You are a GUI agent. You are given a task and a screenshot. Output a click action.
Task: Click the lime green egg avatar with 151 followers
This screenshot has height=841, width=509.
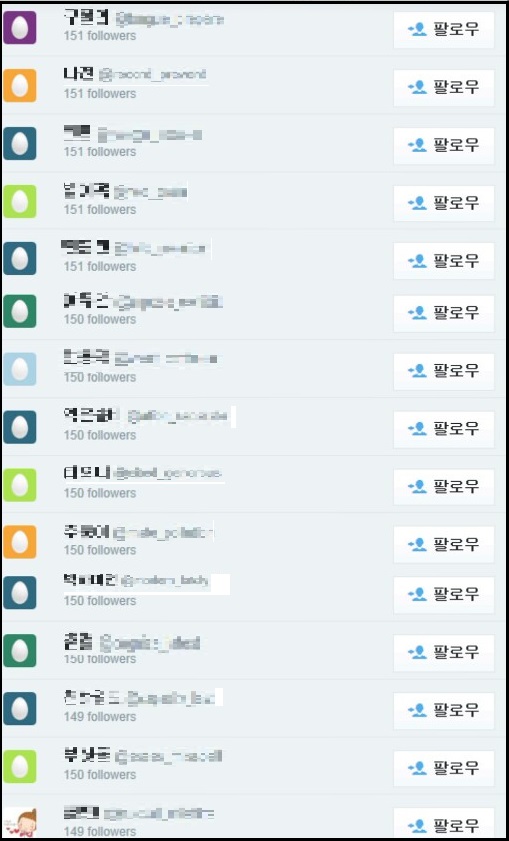coord(20,201)
